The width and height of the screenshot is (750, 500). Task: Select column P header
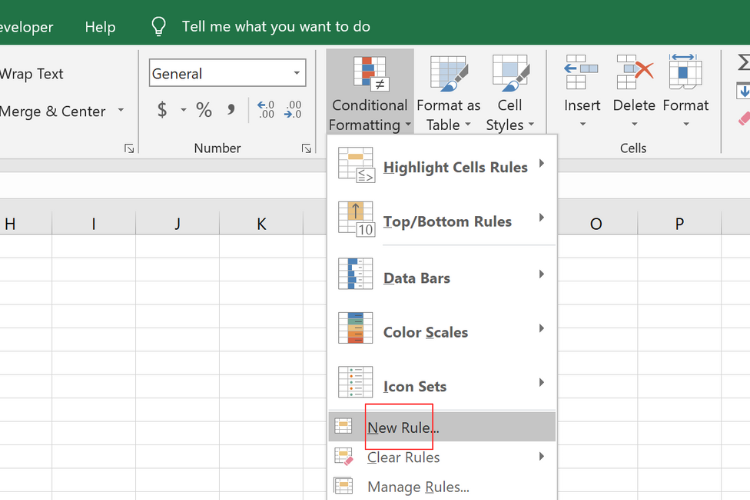click(679, 223)
